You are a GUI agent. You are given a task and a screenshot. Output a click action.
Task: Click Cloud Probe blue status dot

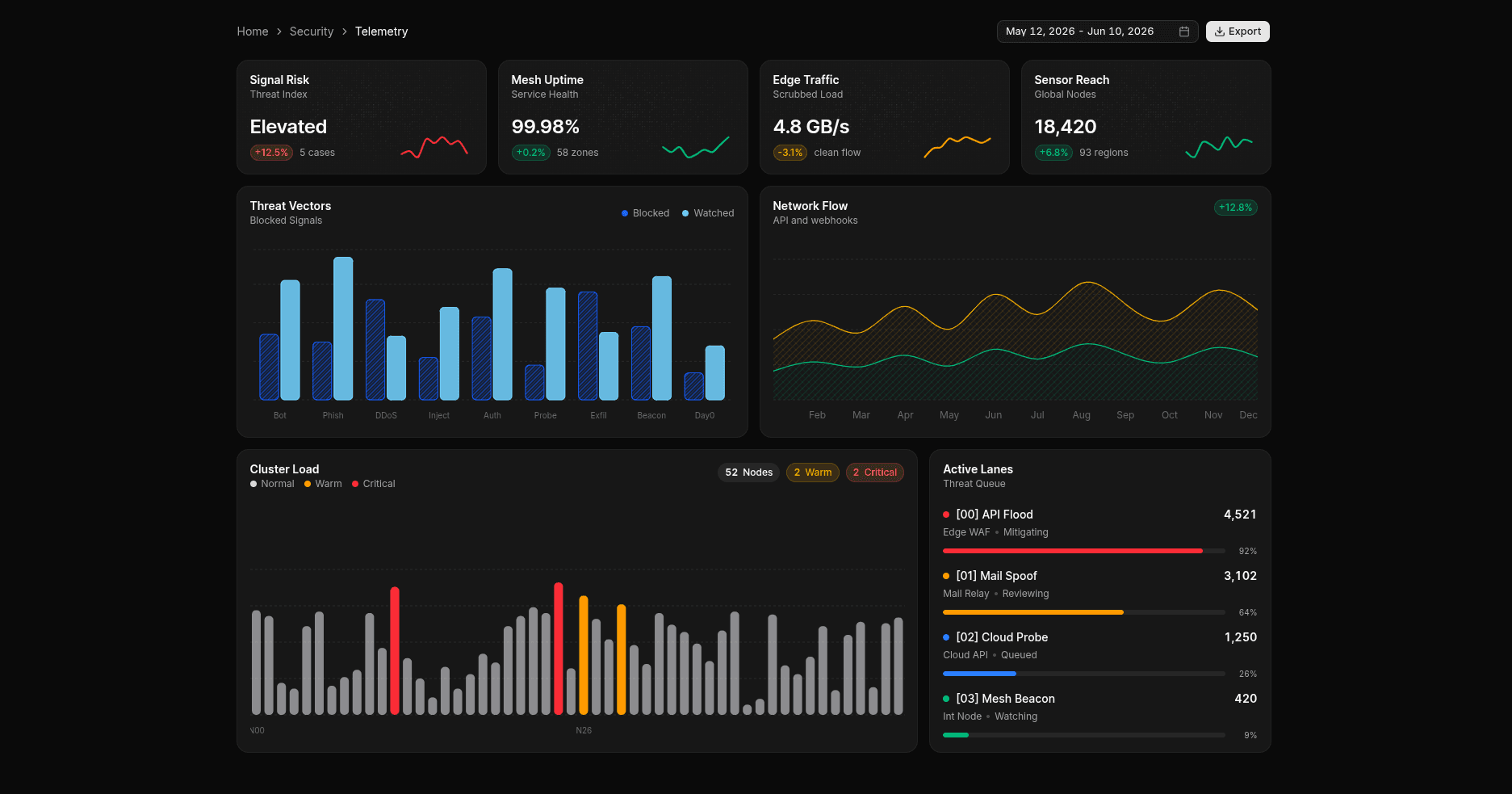(946, 637)
